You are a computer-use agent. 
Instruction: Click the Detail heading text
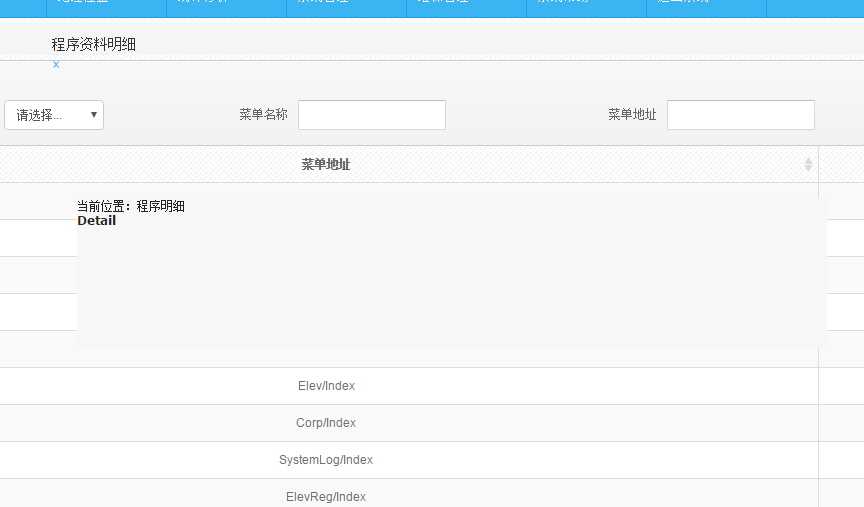click(x=96, y=220)
